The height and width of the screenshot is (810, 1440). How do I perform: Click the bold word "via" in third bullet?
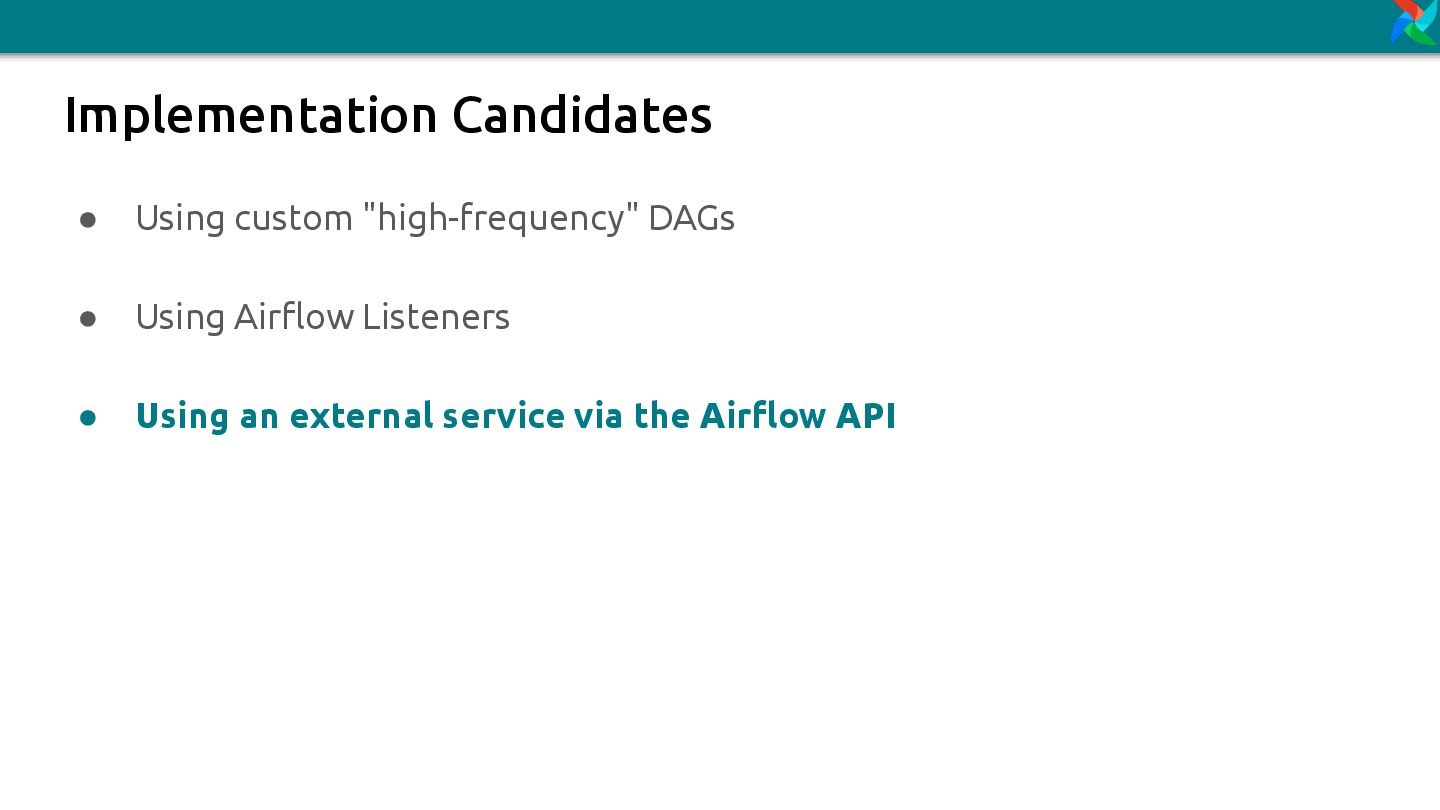tap(599, 416)
